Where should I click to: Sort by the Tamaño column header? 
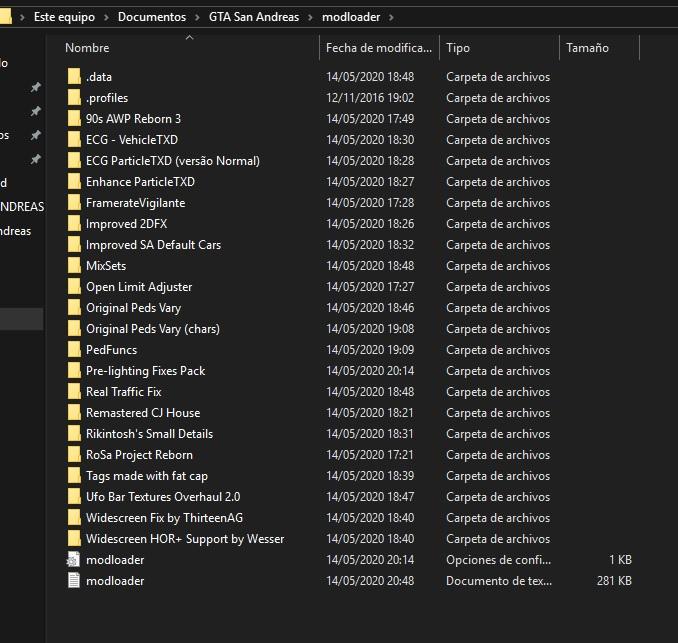point(599,48)
